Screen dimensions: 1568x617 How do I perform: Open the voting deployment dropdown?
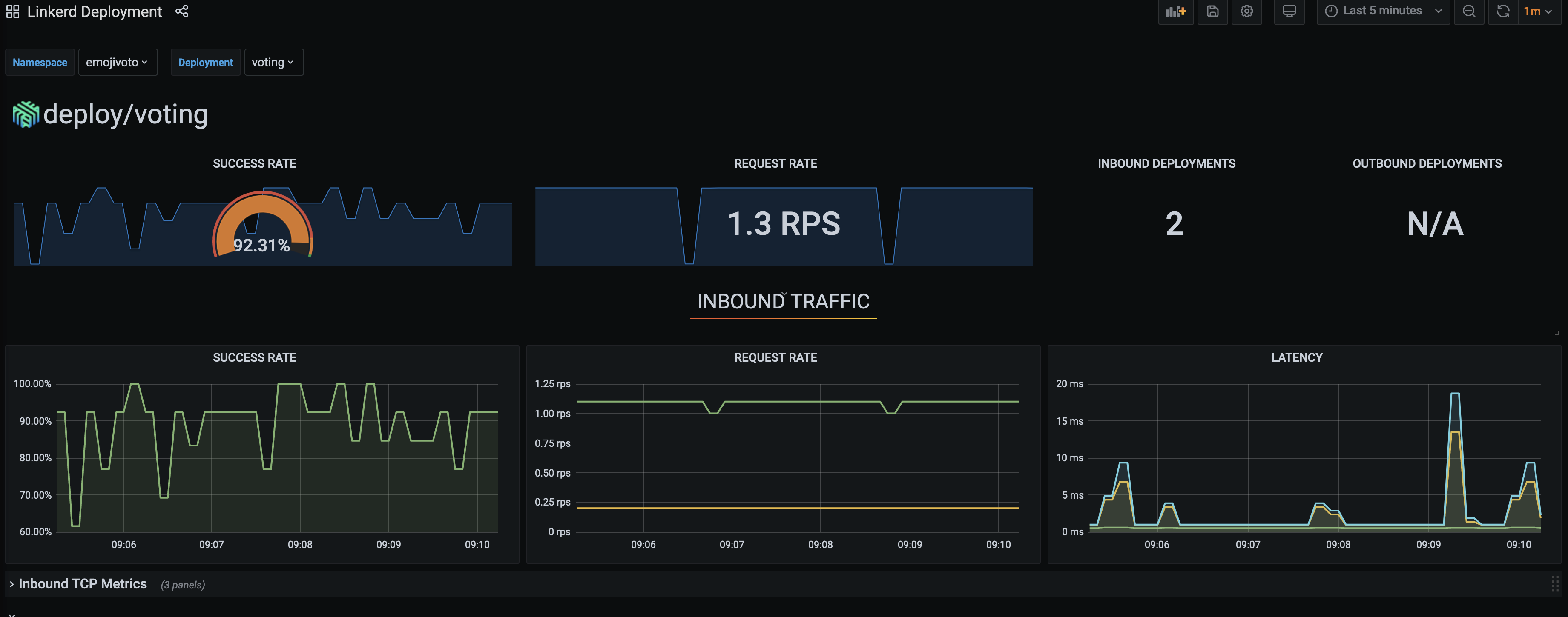[273, 63]
